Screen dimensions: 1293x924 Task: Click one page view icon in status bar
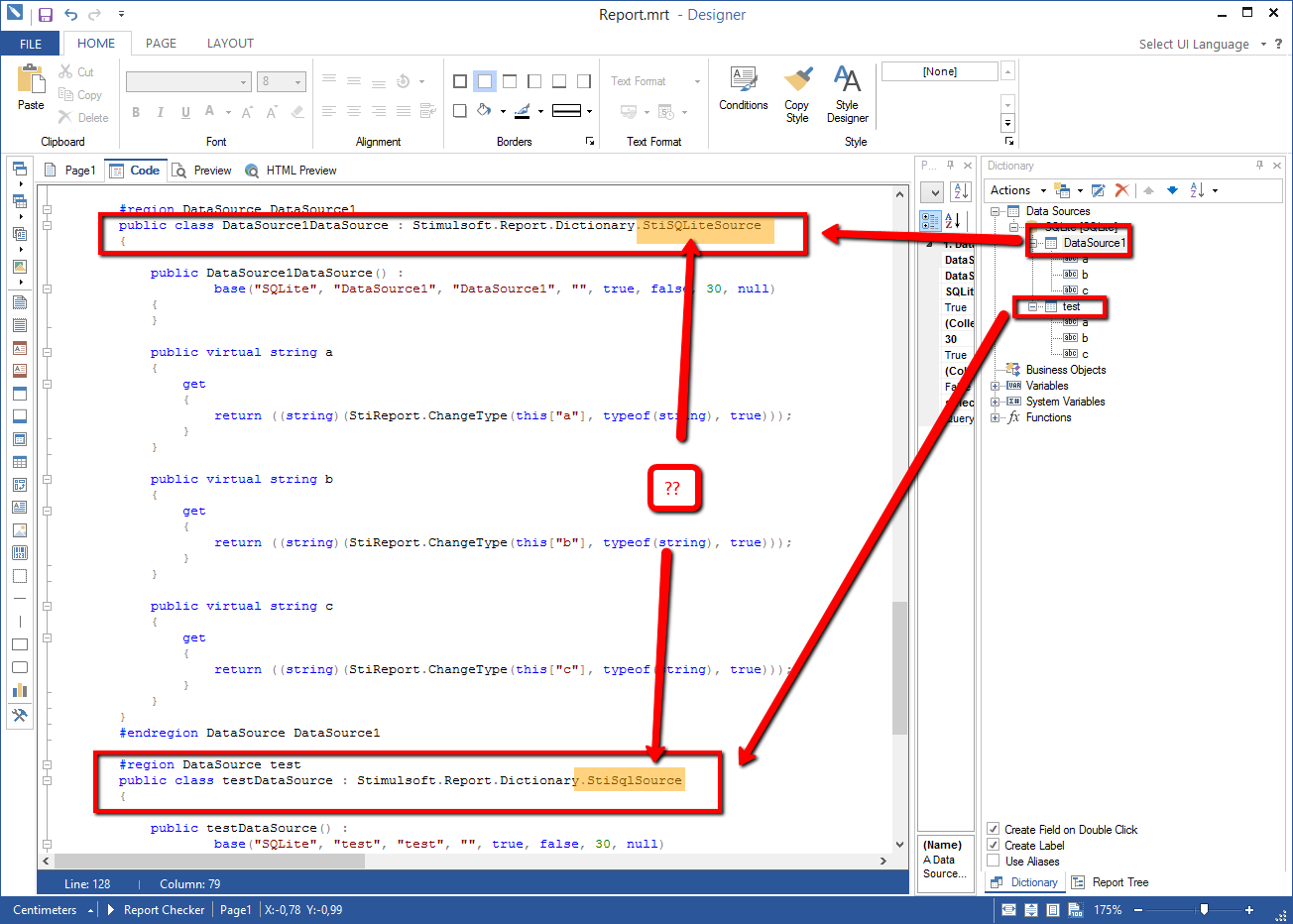coord(1053,909)
